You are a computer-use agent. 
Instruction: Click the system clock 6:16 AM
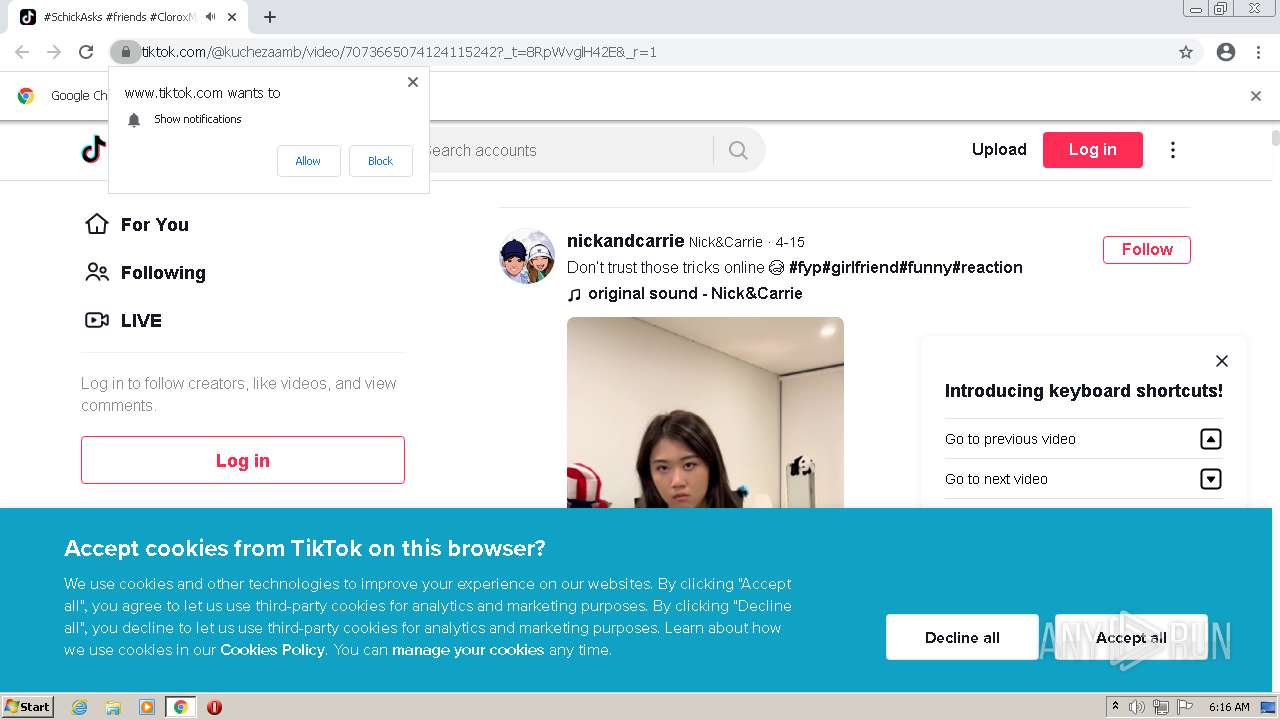coord(1229,707)
